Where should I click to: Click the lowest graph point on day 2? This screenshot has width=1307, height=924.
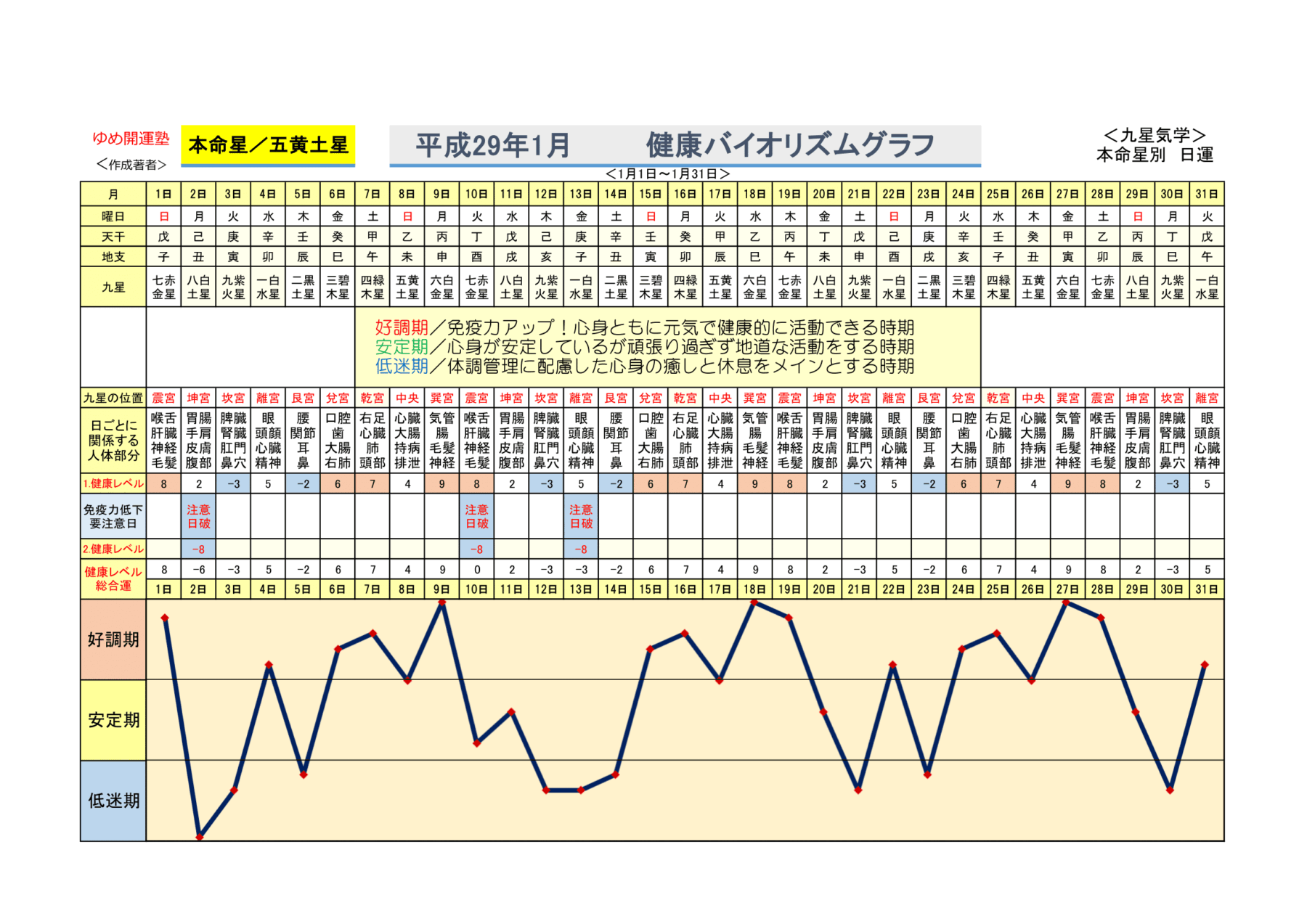[x=200, y=837]
